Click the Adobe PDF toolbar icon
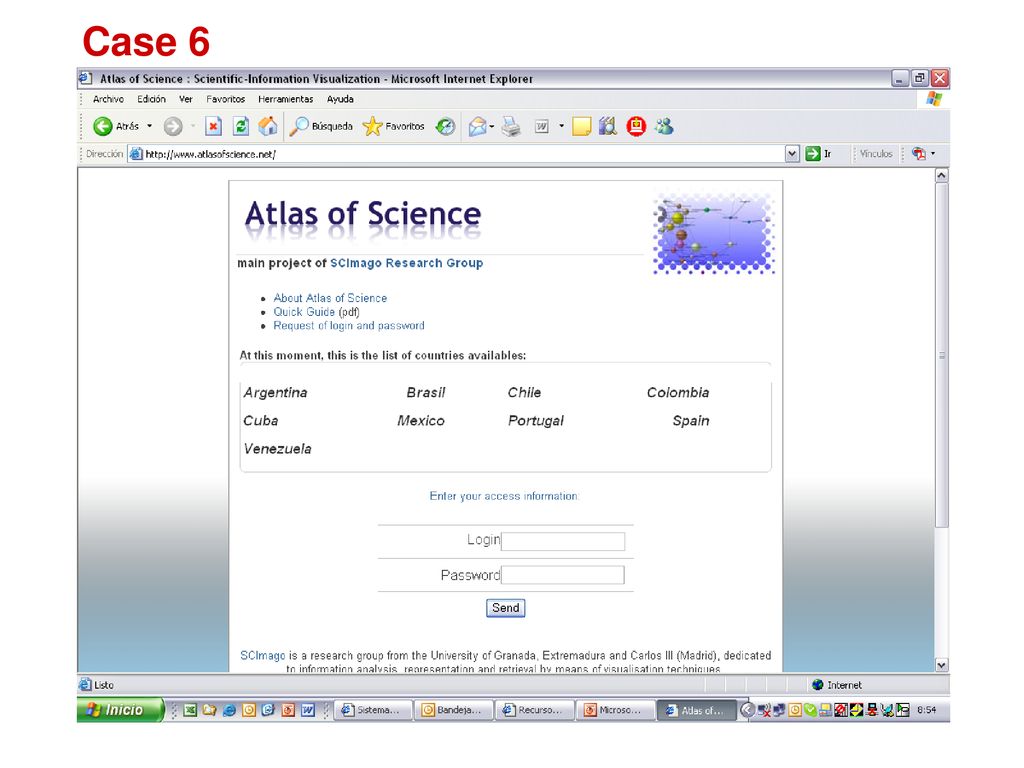This screenshot has width=1024, height=768. pyautogui.click(x=919, y=153)
